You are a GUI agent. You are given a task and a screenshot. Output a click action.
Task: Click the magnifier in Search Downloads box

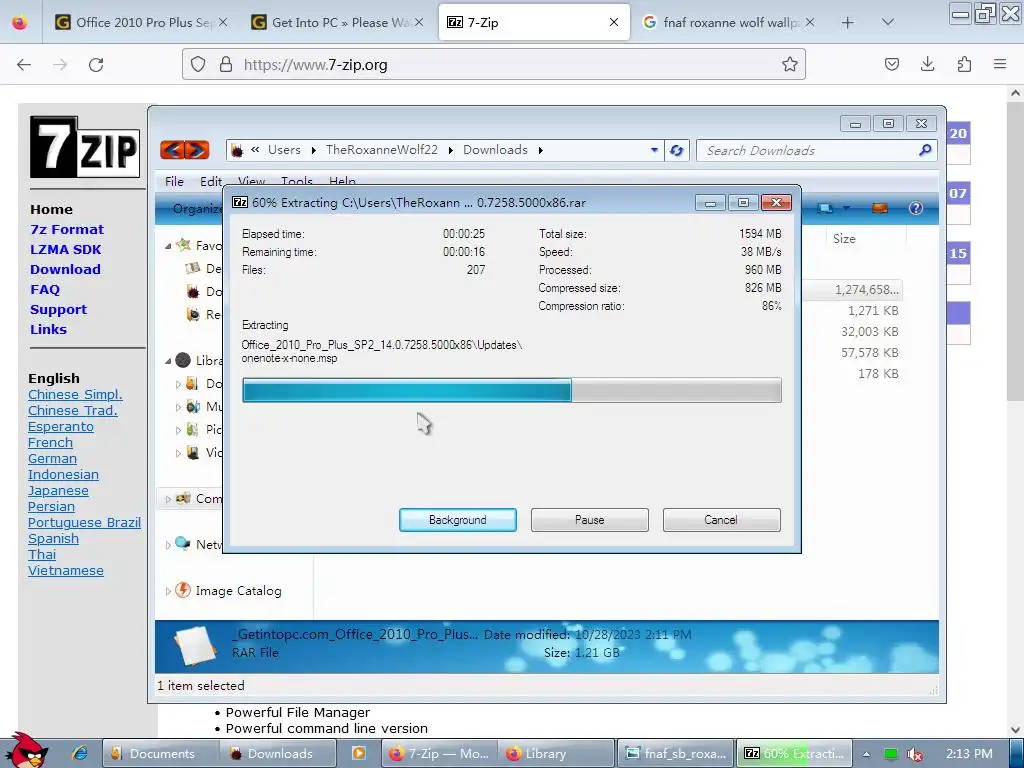click(x=925, y=150)
